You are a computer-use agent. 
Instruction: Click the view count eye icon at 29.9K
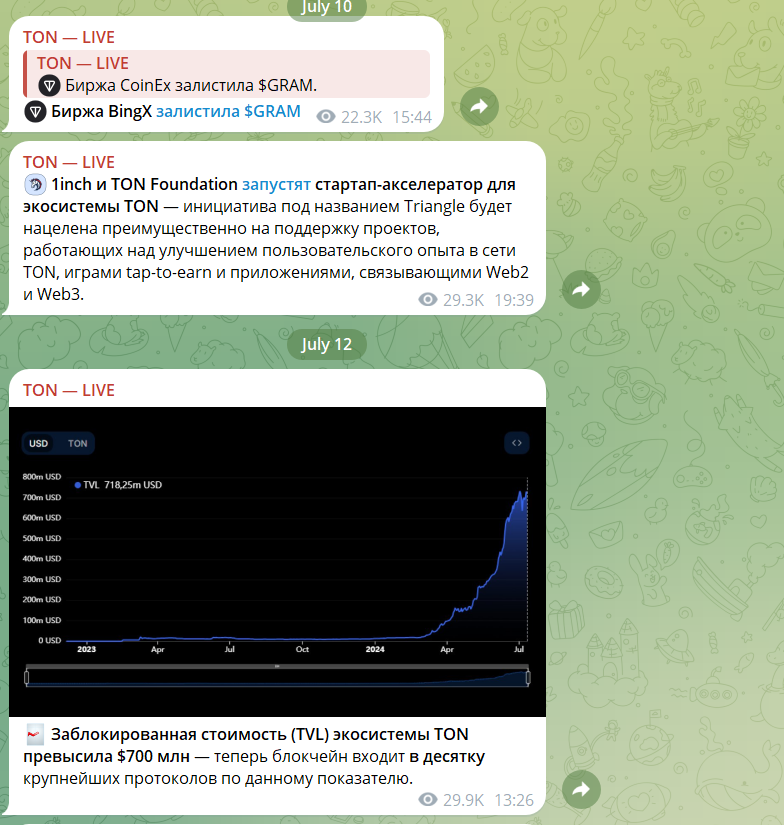[x=428, y=800]
